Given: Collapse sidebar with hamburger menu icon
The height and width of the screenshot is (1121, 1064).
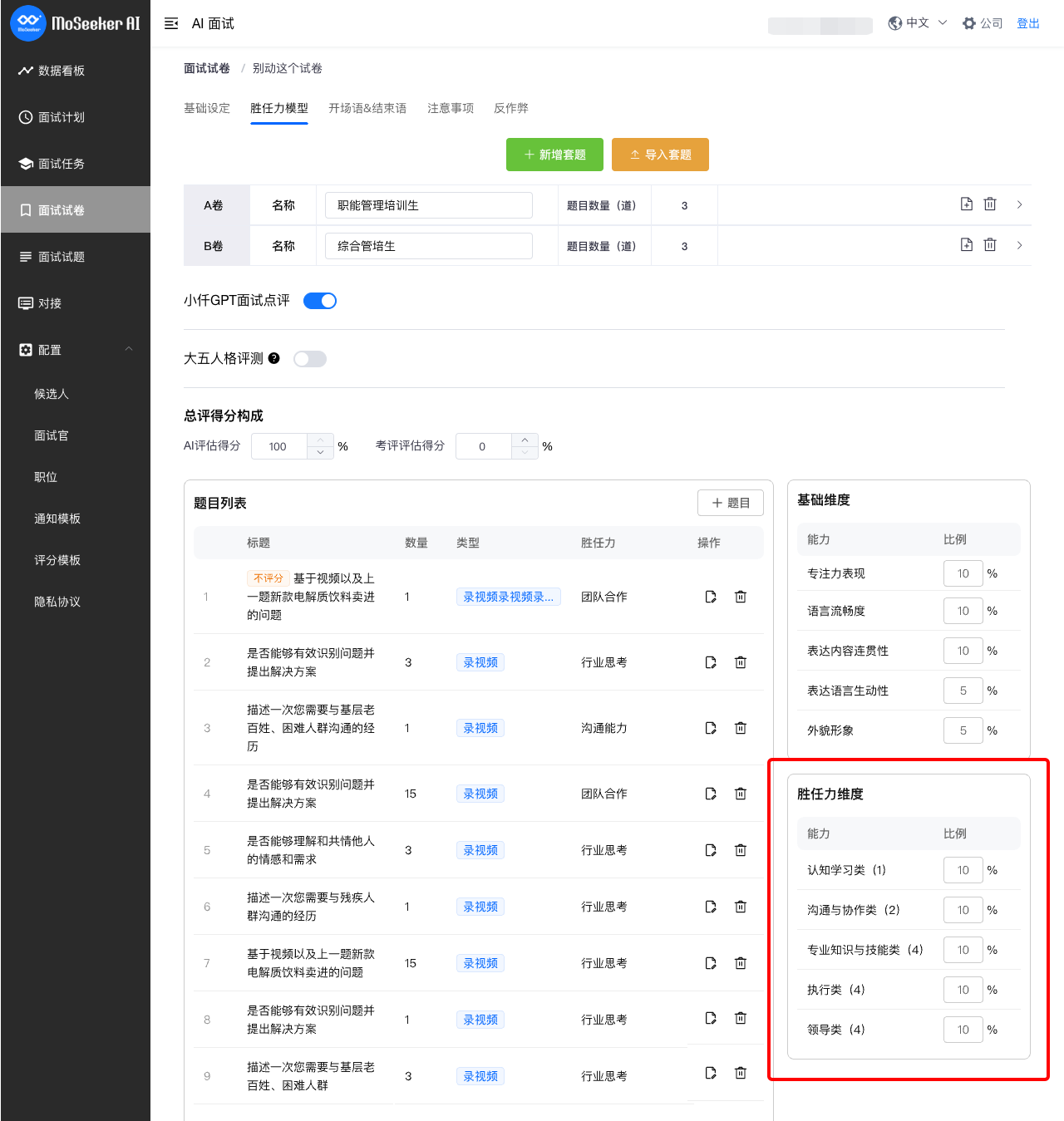Looking at the screenshot, I should pos(171,23).
